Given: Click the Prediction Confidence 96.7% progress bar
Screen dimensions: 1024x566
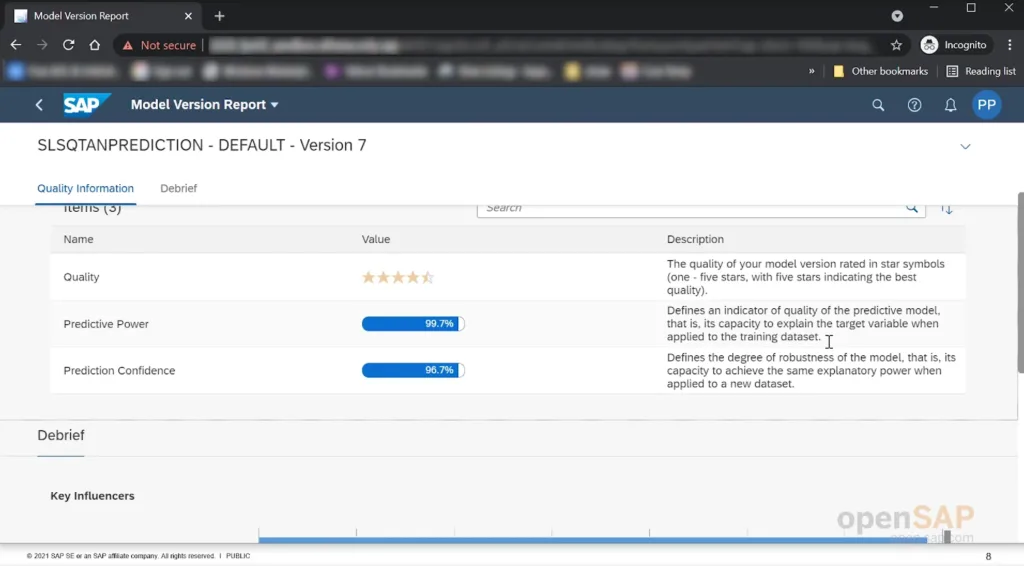Looking at the screenshot, I should (413, 370).
